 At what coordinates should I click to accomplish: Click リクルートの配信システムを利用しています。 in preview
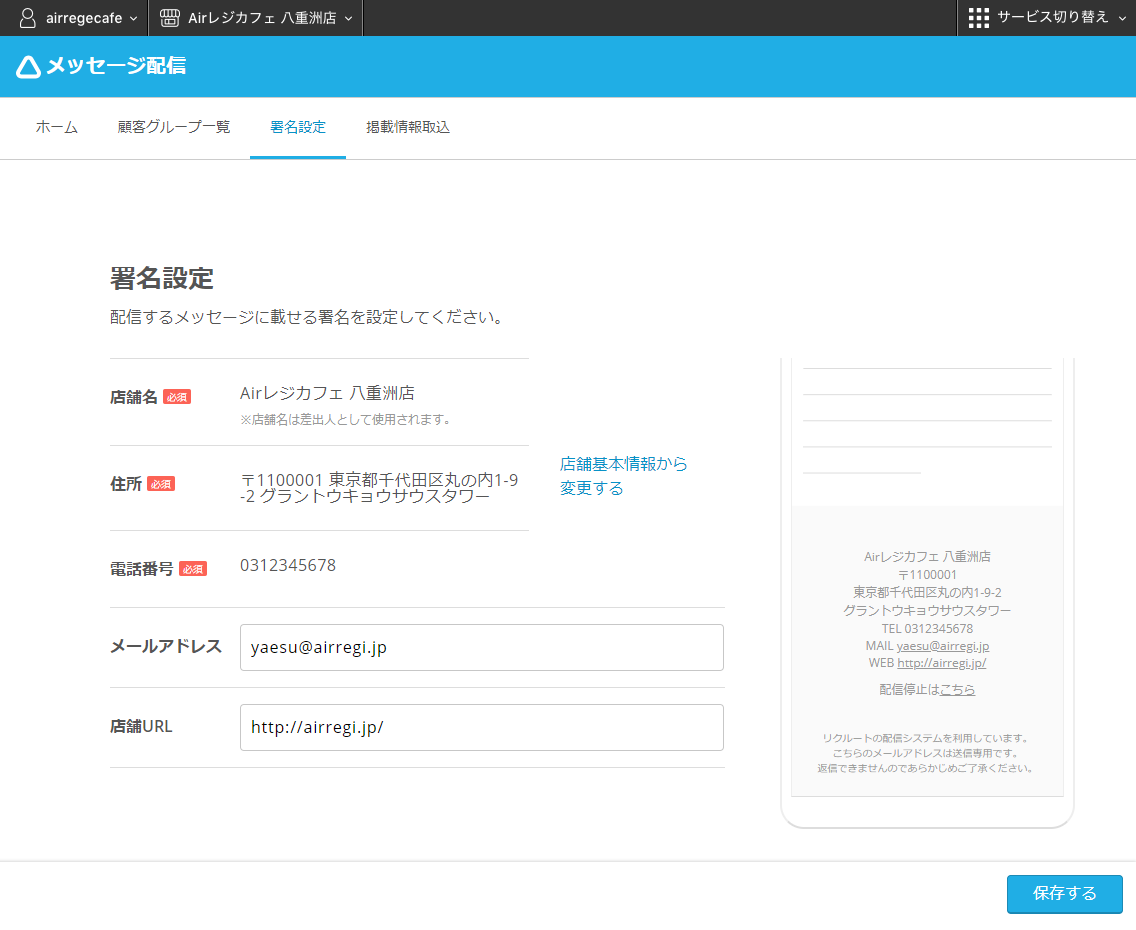[927, 739]
